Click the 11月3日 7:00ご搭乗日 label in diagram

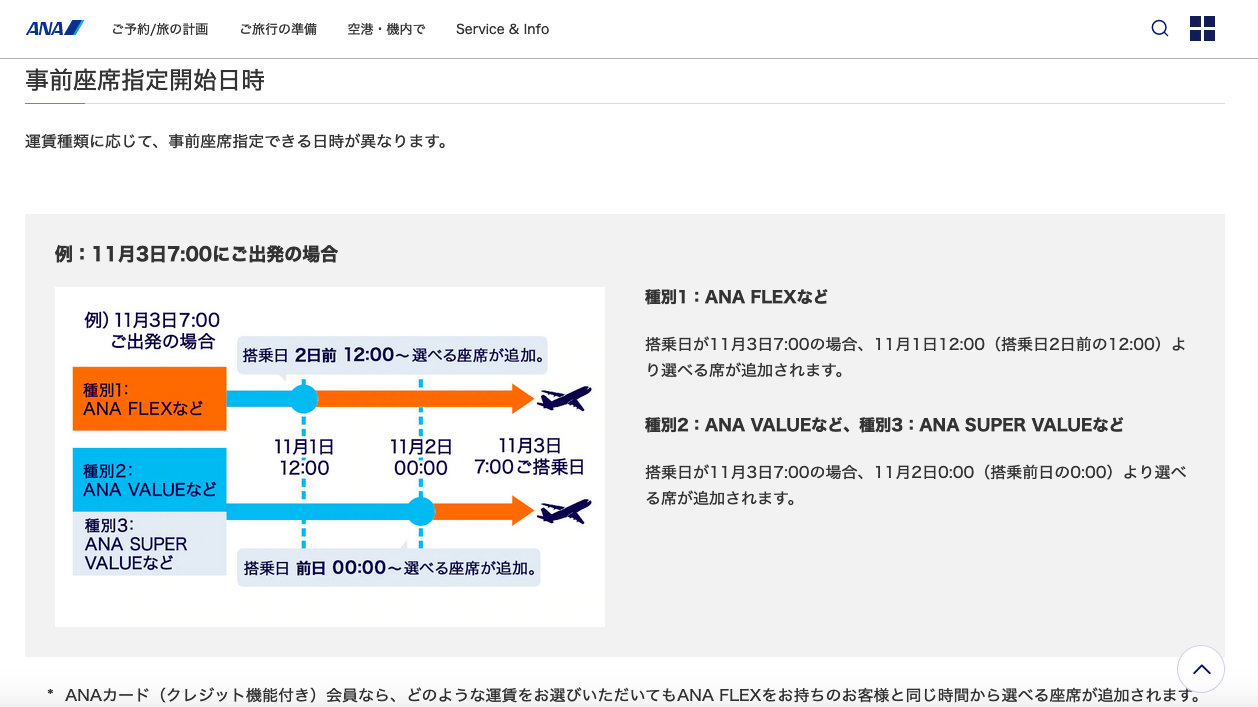pos(529,456)
